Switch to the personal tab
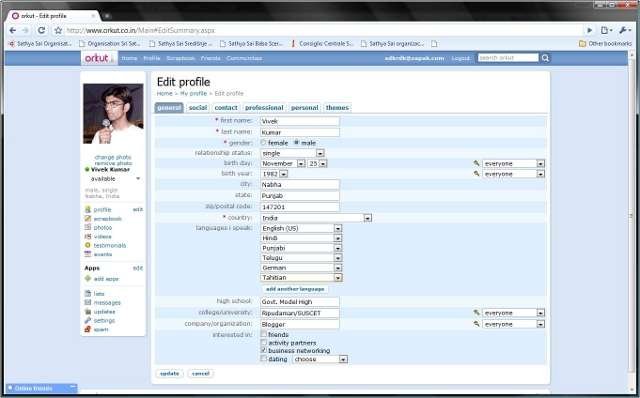Viewport: 640px width, 398px height. (304, 107)
